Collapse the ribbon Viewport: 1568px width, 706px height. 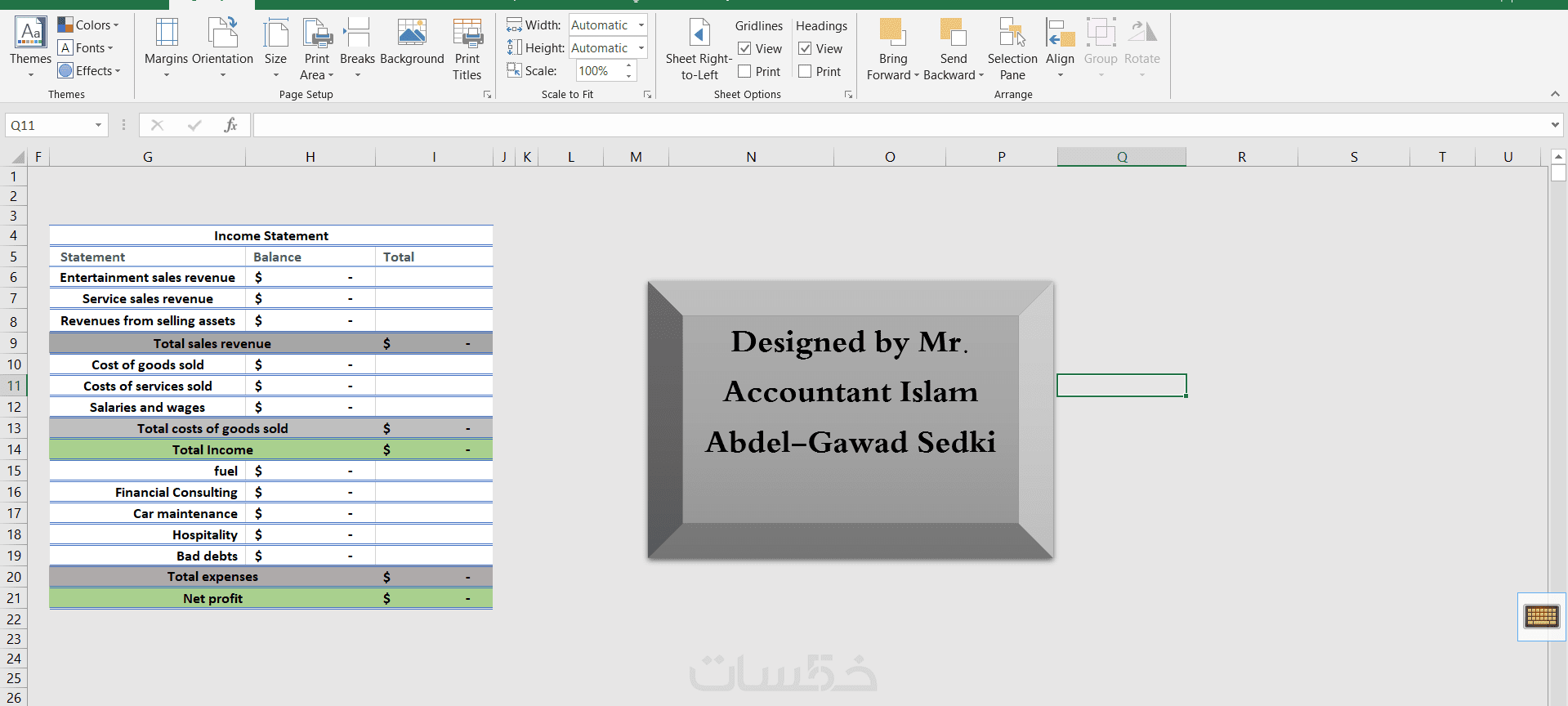click(x=1555, y=94)
